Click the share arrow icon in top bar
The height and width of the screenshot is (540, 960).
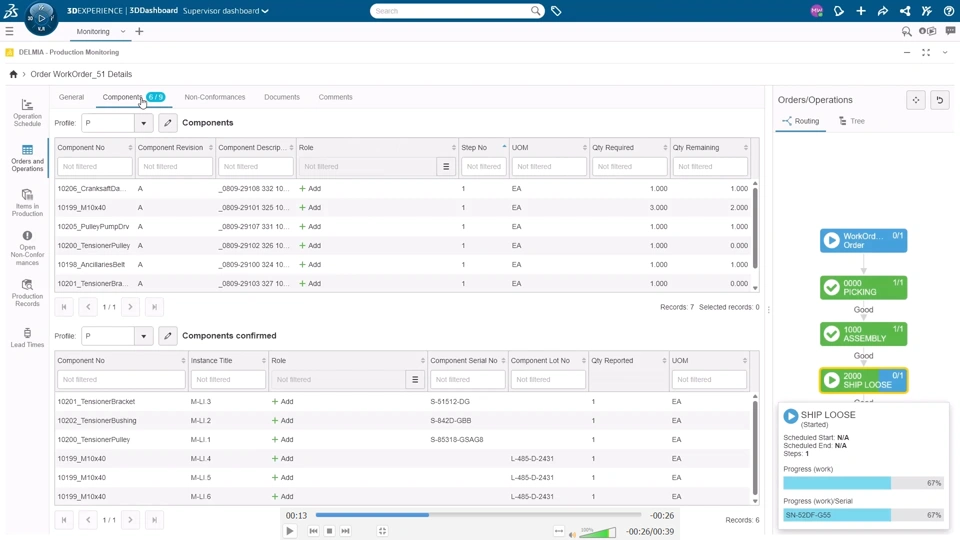coord(883,11)
